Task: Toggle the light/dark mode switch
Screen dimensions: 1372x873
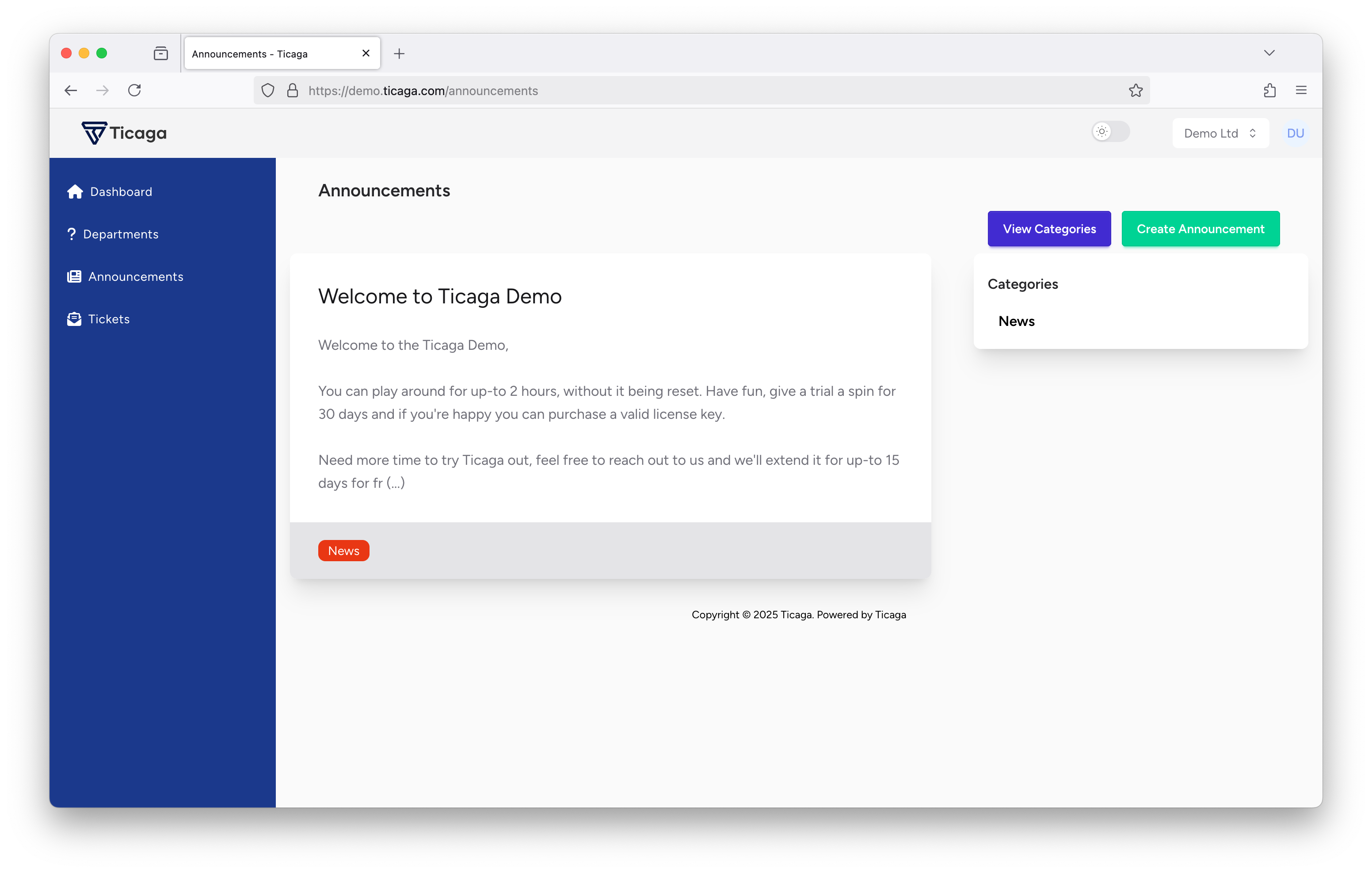Action: [1110, 132]
